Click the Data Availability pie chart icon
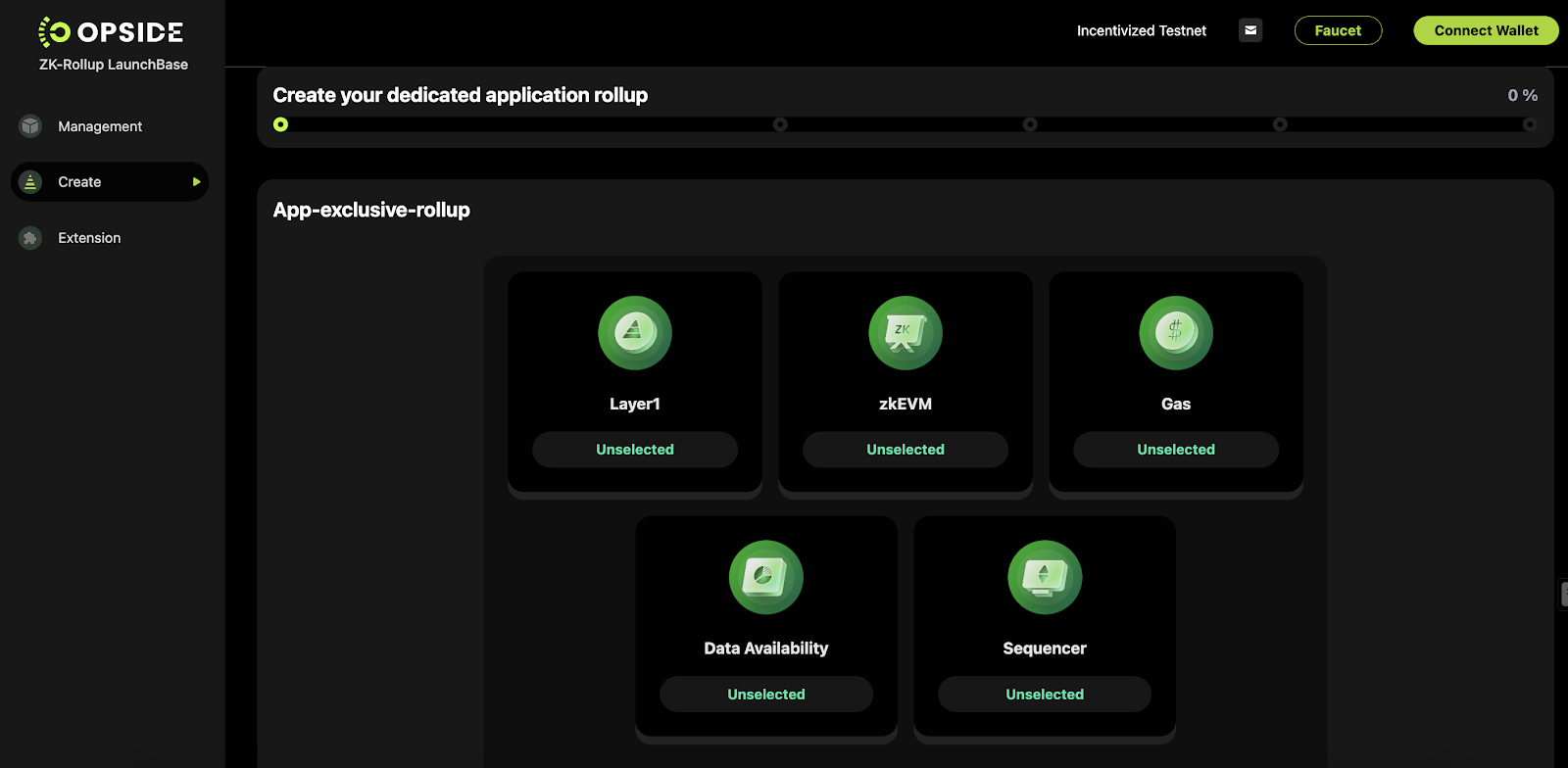1568x768 pixels. pos(766,577)
